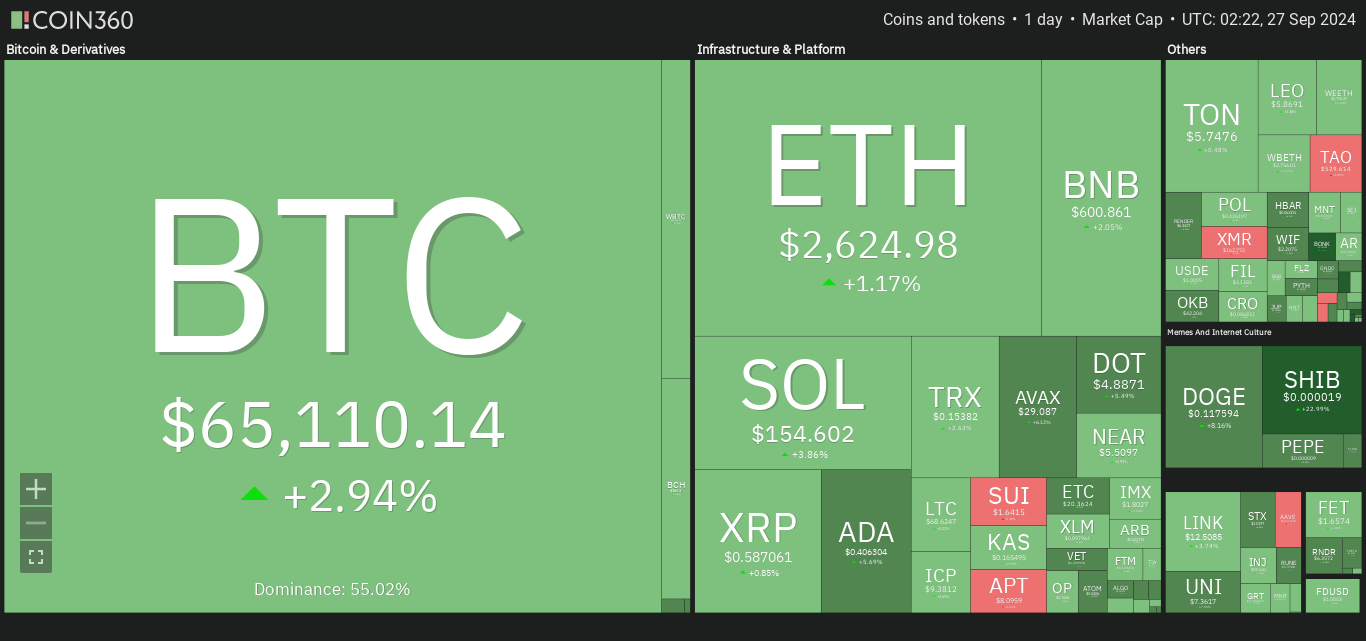Open the XRP tile
The image size is (1366, 641).
(x=758, y=541)
